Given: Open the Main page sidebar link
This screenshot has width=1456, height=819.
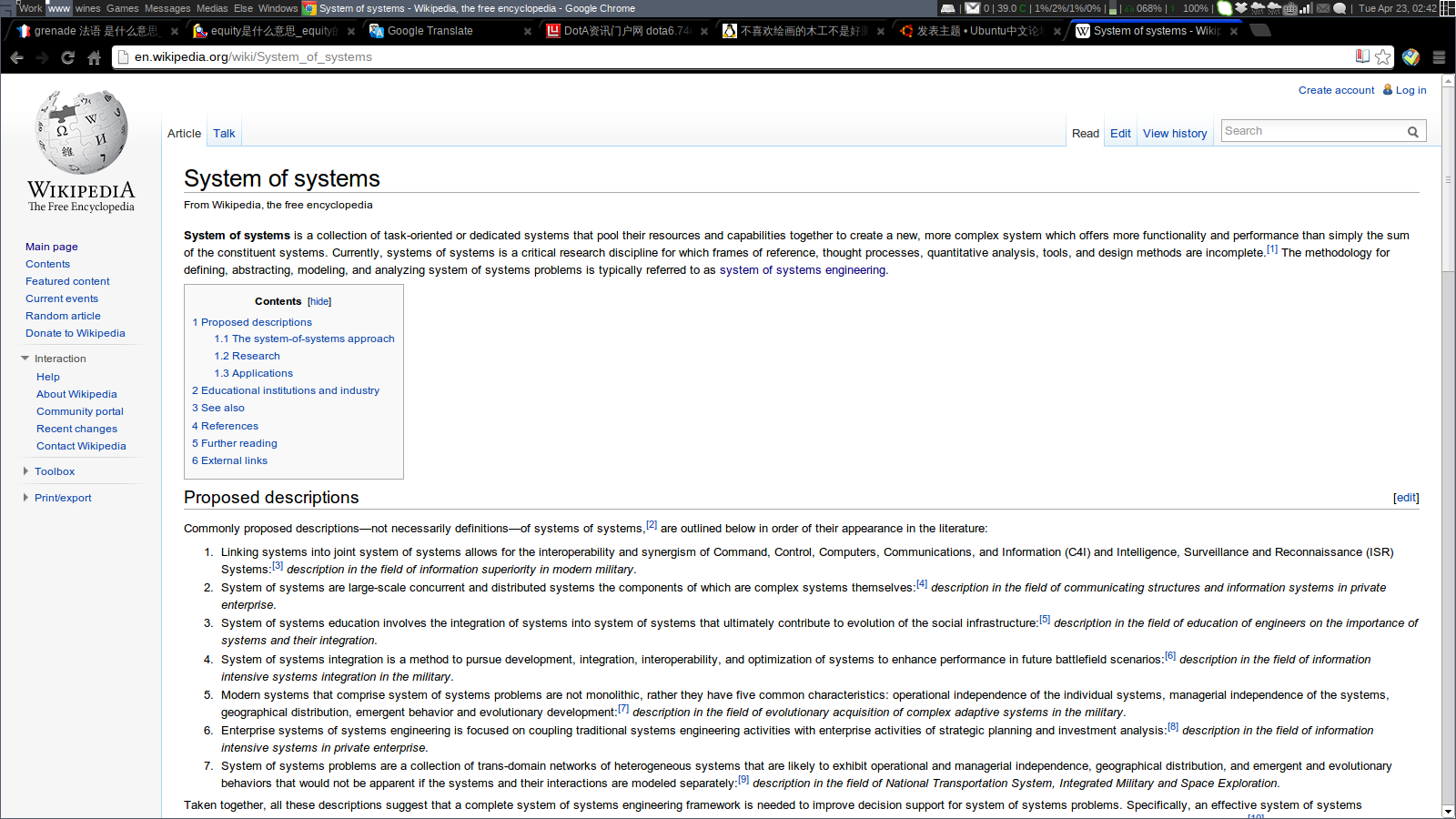Looking at the screenshot, I should pos(52,247).
